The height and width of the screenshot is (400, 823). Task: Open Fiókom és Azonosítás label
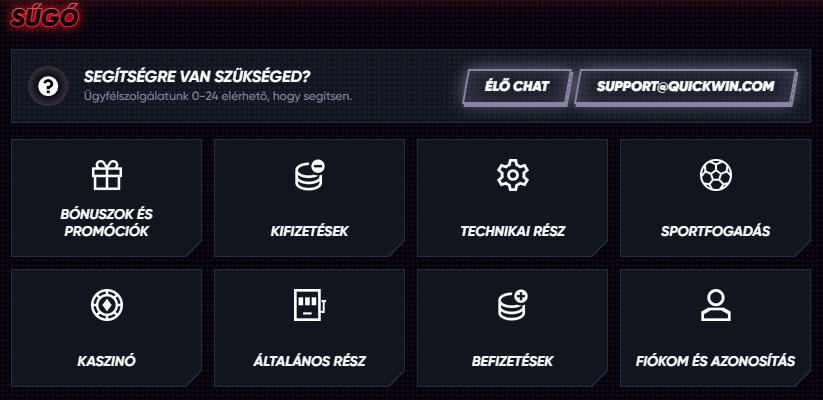715,360
